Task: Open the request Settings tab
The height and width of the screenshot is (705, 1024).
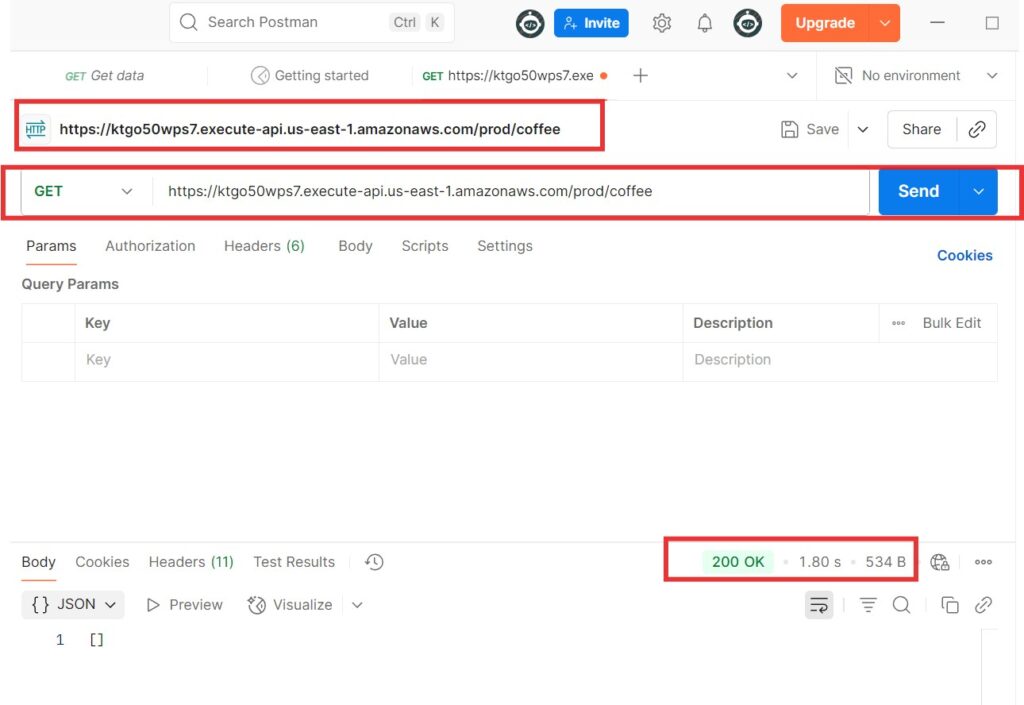Action: pos(505,246)
